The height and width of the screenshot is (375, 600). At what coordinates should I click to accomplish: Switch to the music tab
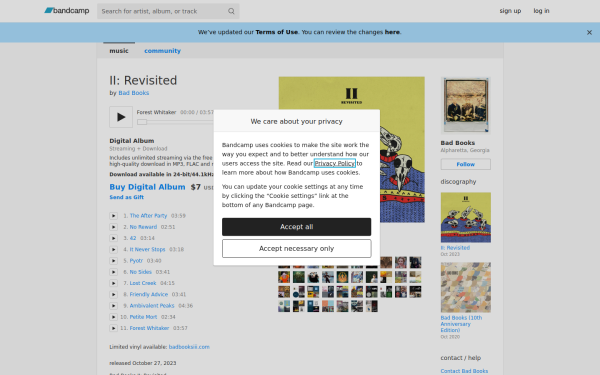point(119,51)
